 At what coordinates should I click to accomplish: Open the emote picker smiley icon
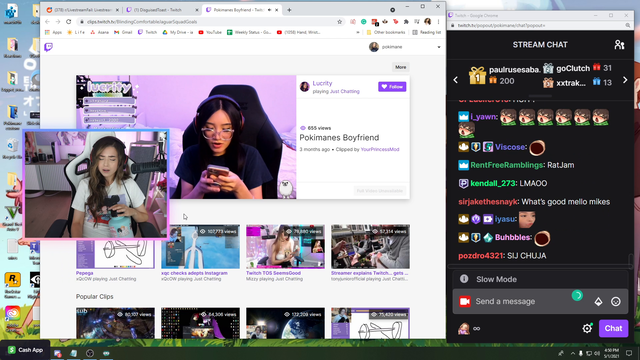616,302
